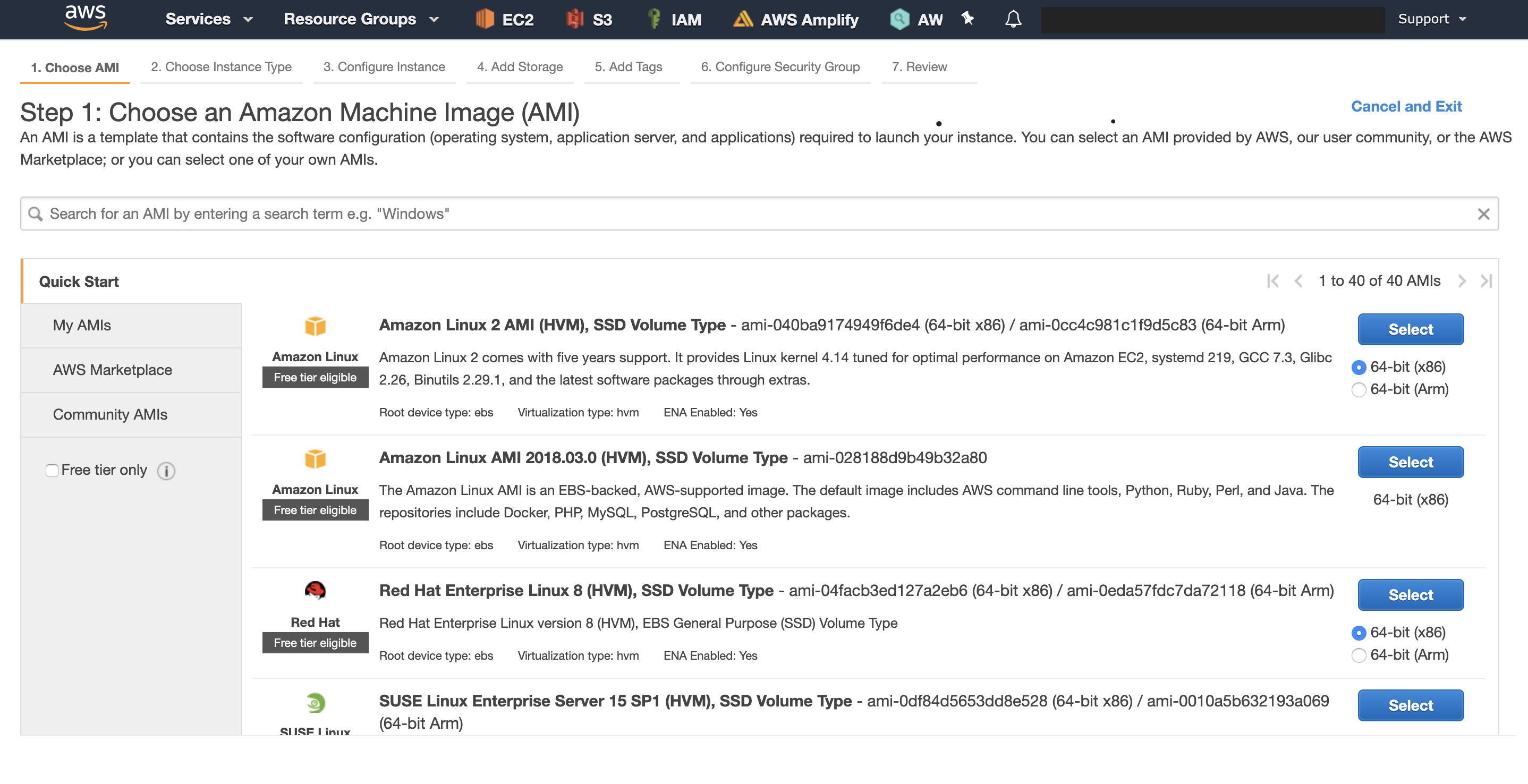
Task: Click the Amazon Linux 2018.03.0 box icon
Action: [315, 458]
